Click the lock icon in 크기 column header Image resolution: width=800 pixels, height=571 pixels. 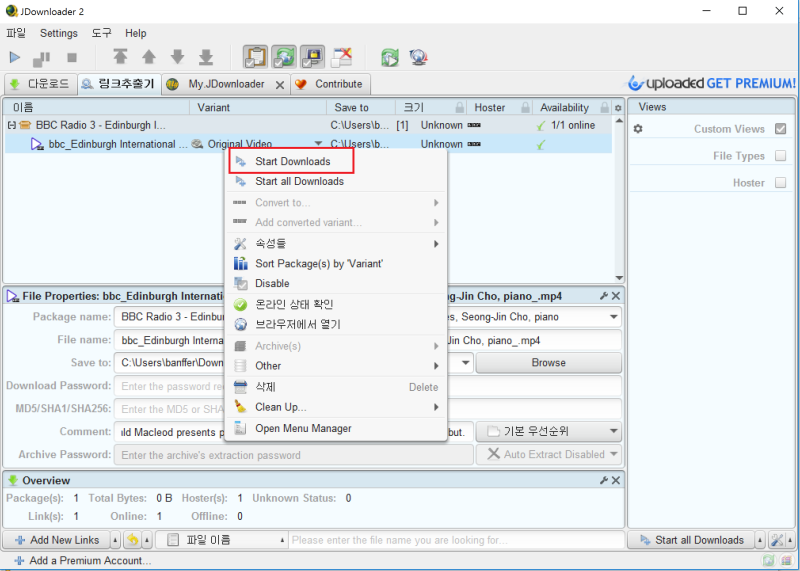(460, 107)
